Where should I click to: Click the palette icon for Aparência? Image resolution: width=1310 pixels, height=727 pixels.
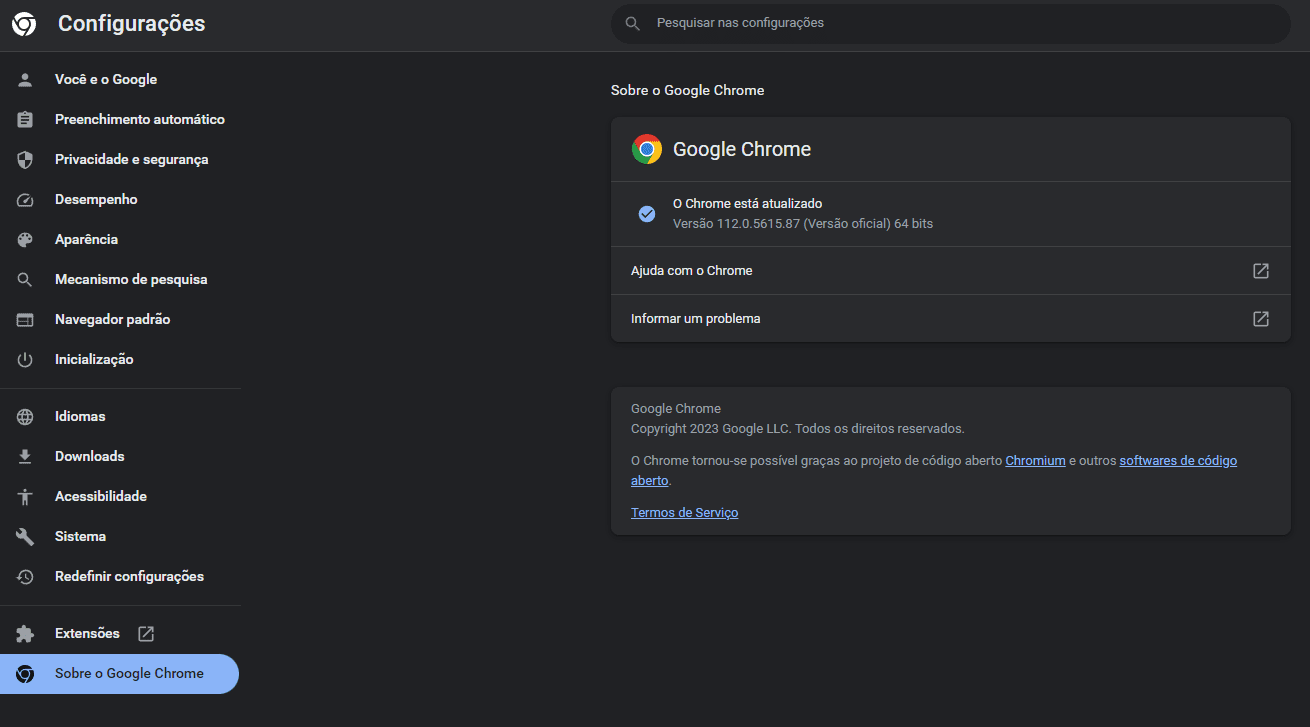[x=25, y=240]
